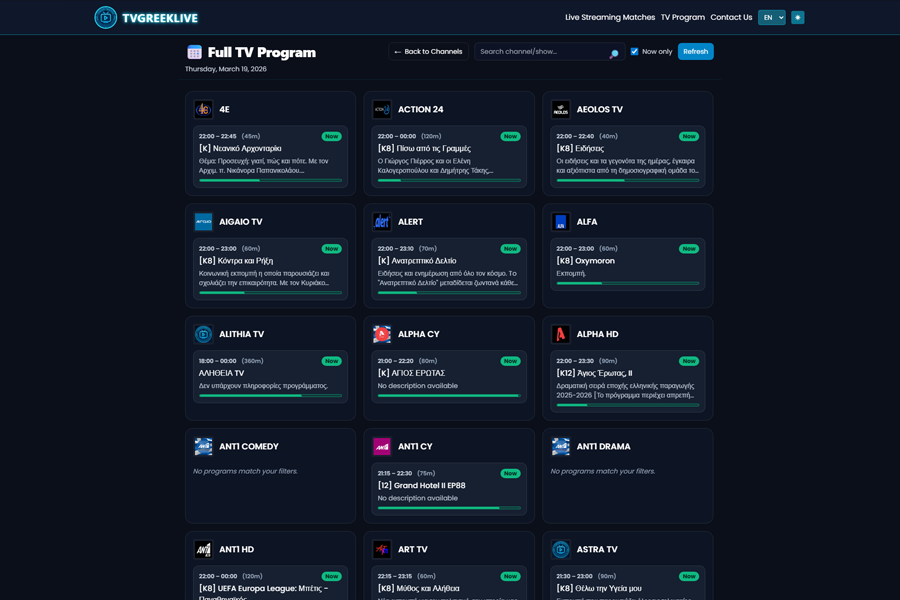Viewport: 900px width, 600px height.
Task: Click progress bar of Grand Hotel II EP88
Action: [449, 508]
